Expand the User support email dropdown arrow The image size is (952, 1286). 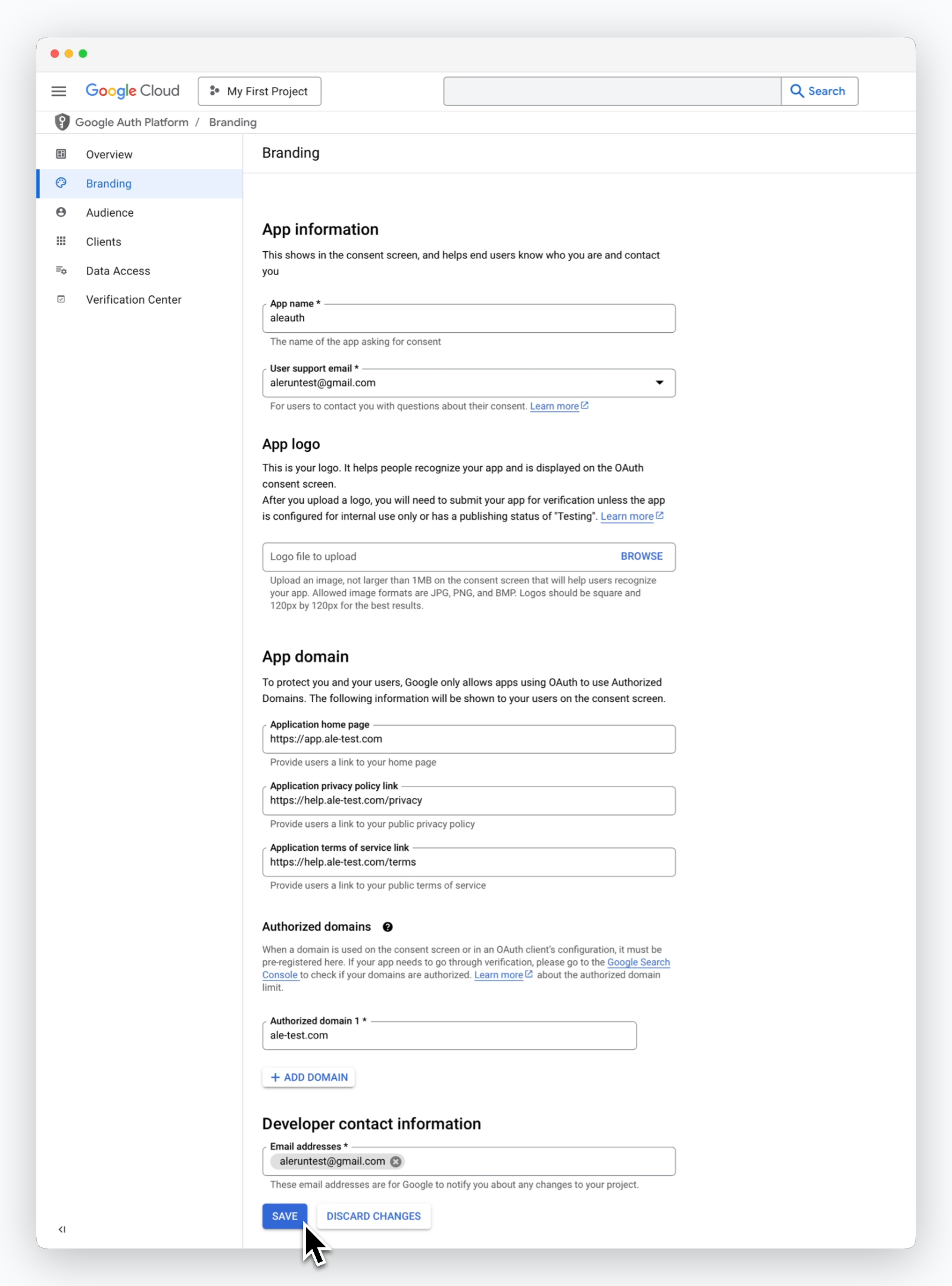click(x=660, y=383)
